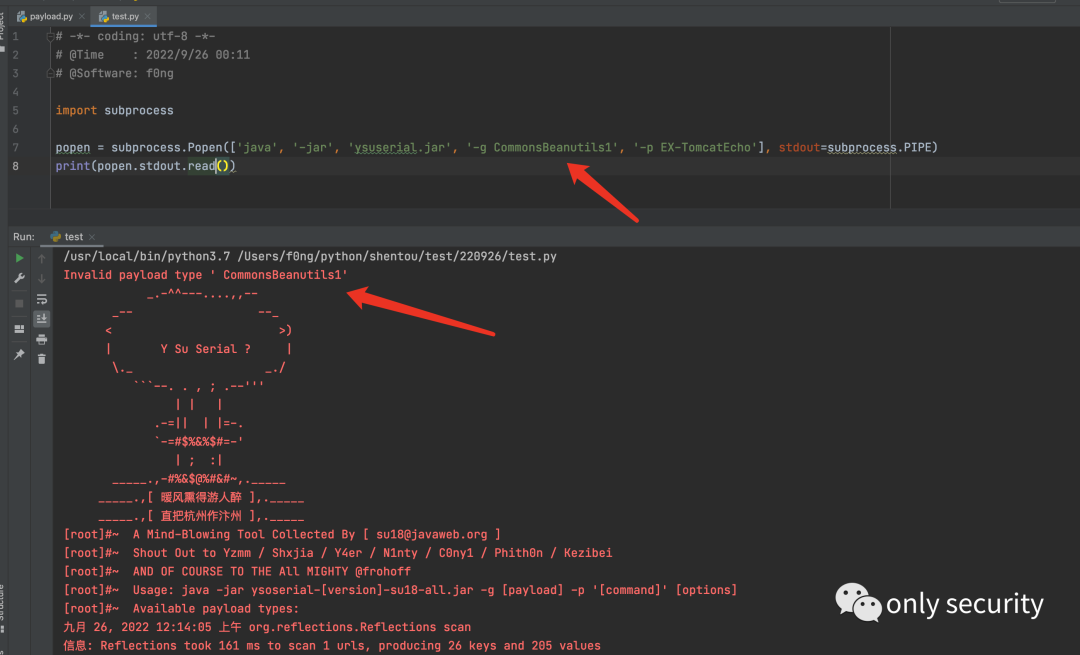This screenshot has width=1080, height=655.
Task: Click the up stack trace arrow icon
Action: (x=42, y=258)
